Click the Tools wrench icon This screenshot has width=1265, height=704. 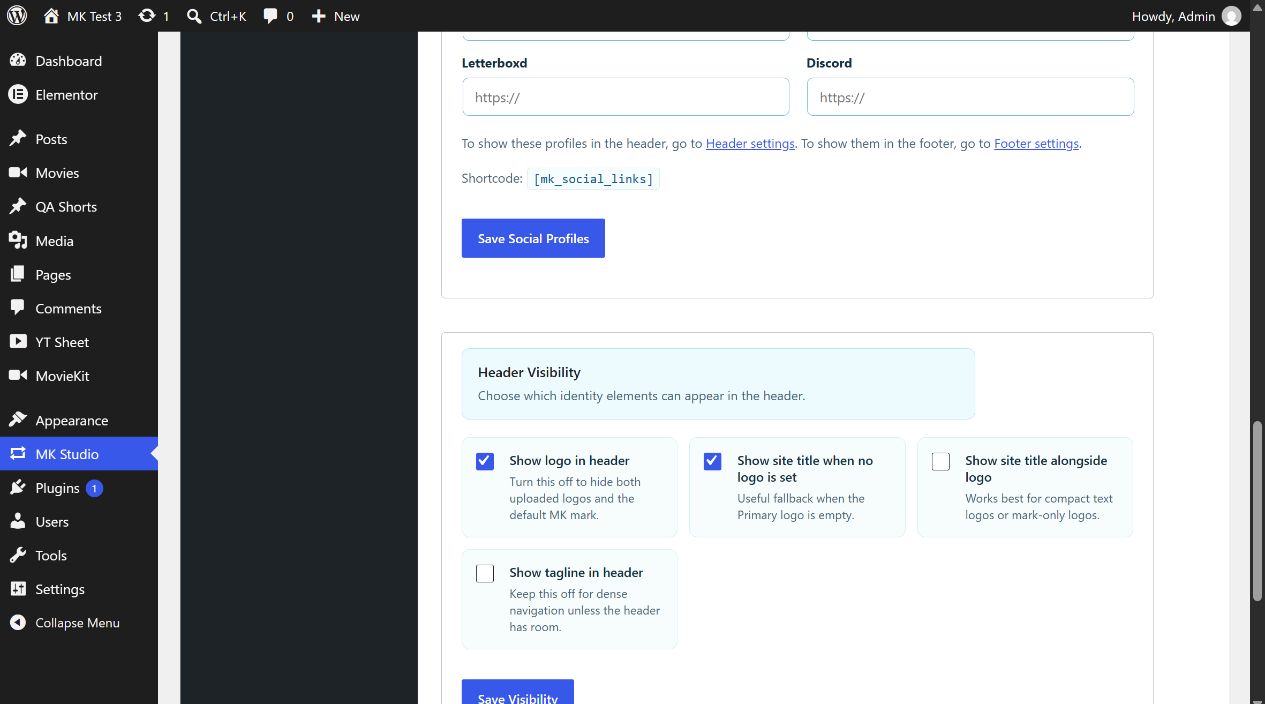coord(17,556)
